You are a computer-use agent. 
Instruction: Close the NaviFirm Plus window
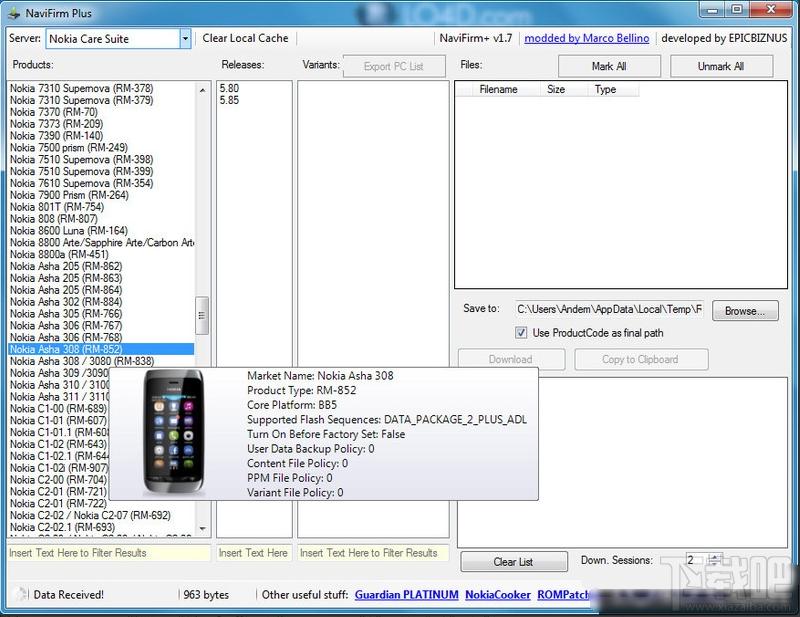click(x=771, y=10)
